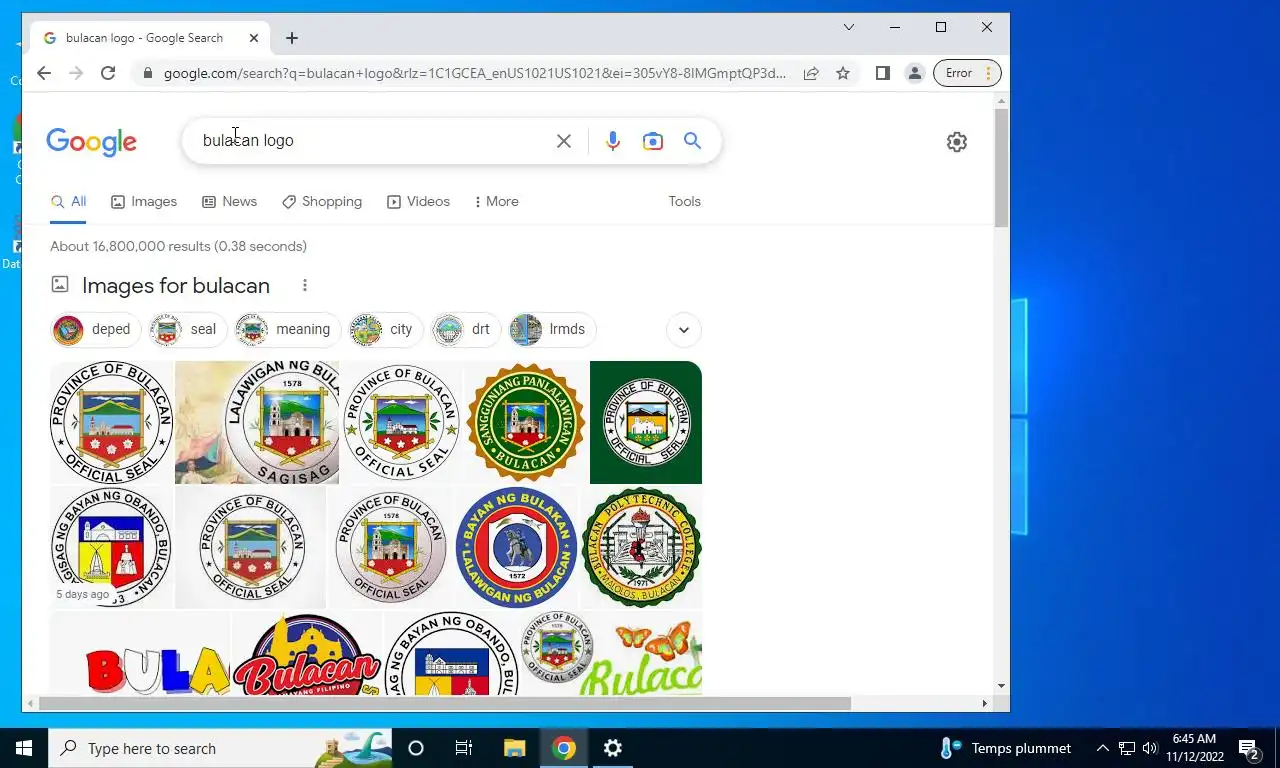Reload the page with refresh icon

(108, 73)
